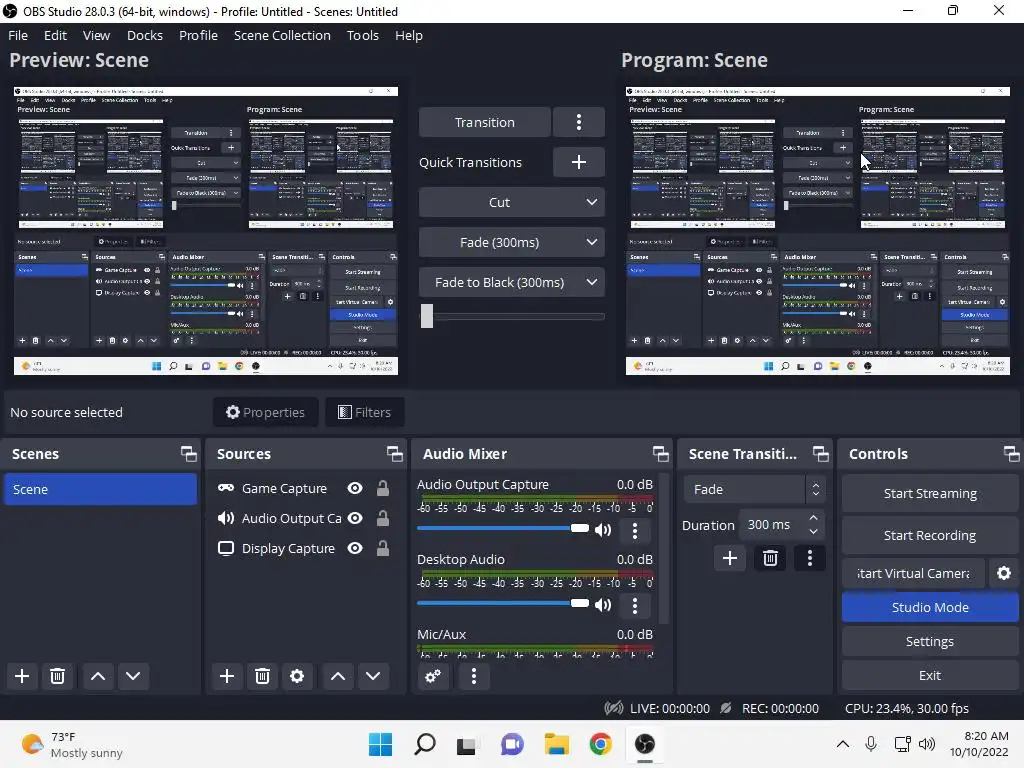
Task: Open Windows Start menu in taskbar
Action: [380, 744]
